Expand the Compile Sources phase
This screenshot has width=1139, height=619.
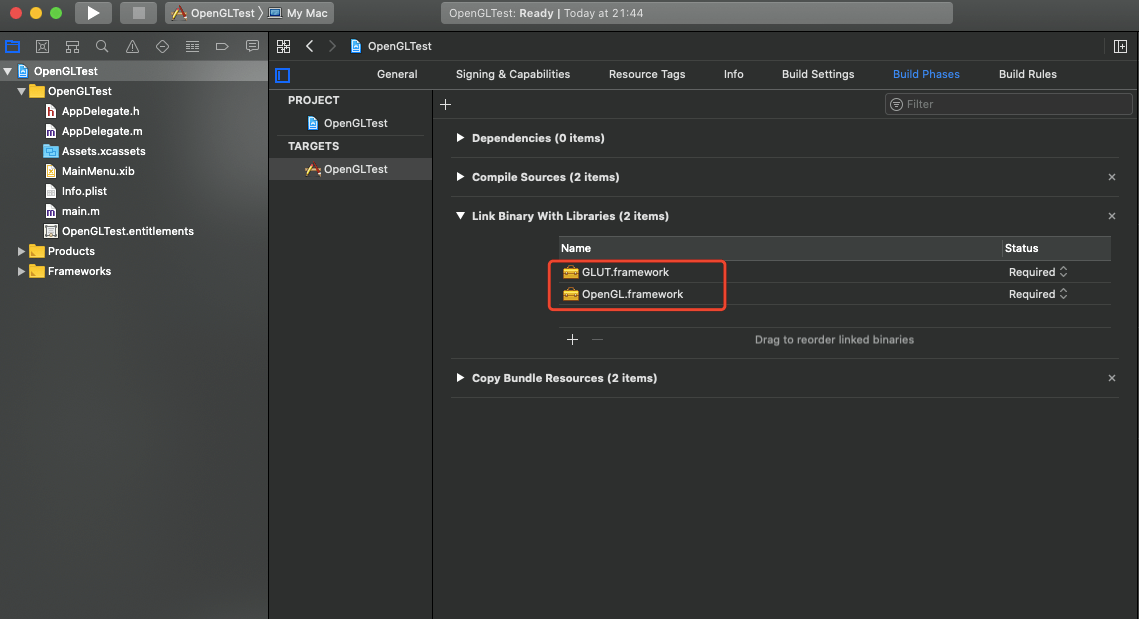coord(460,177)
